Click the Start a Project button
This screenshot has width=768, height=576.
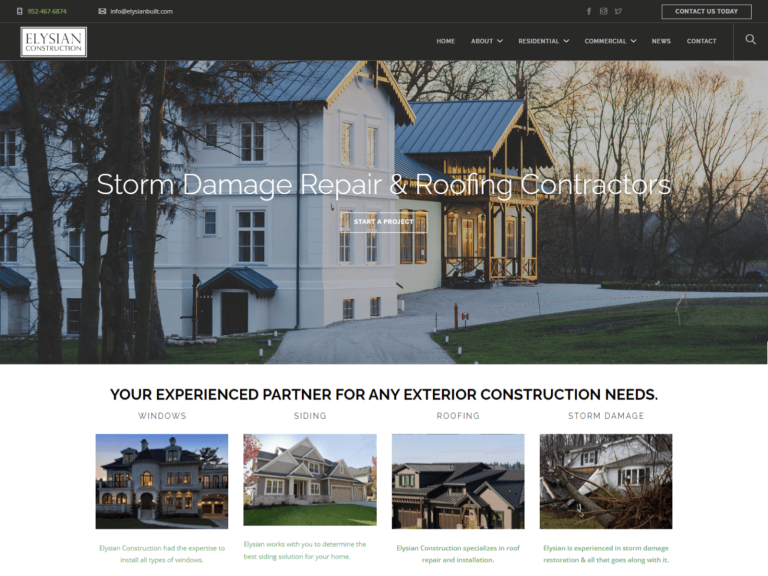pyautogui.click(x=384, y=221)
